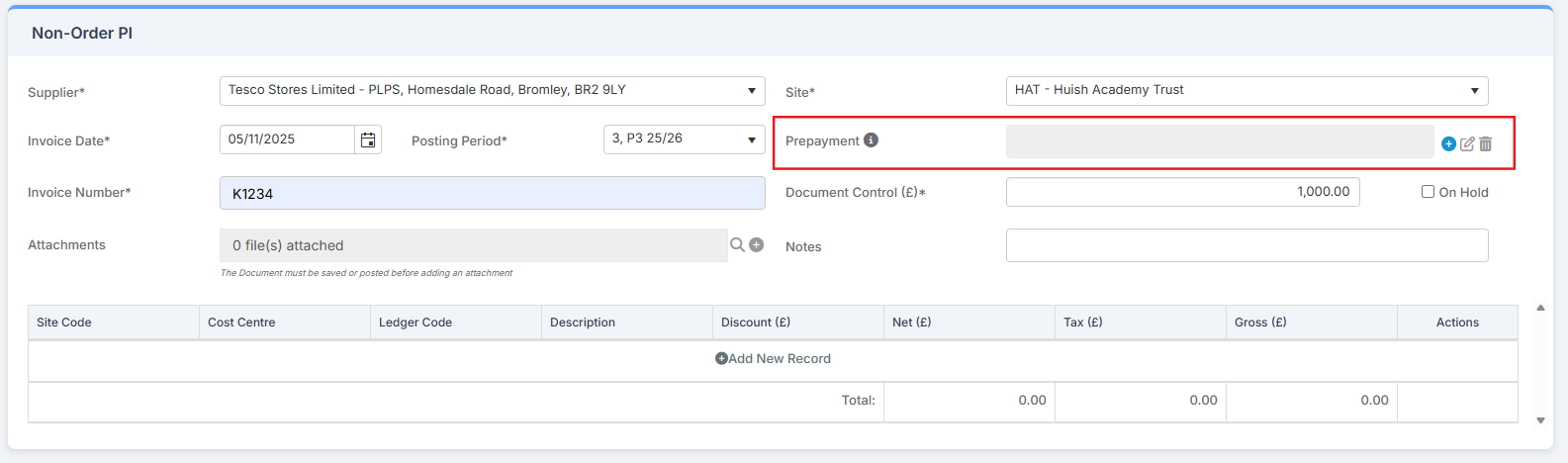1568x463 pixels.
Task: Click the Invoice Date text field
Action: tap(287, 139)
